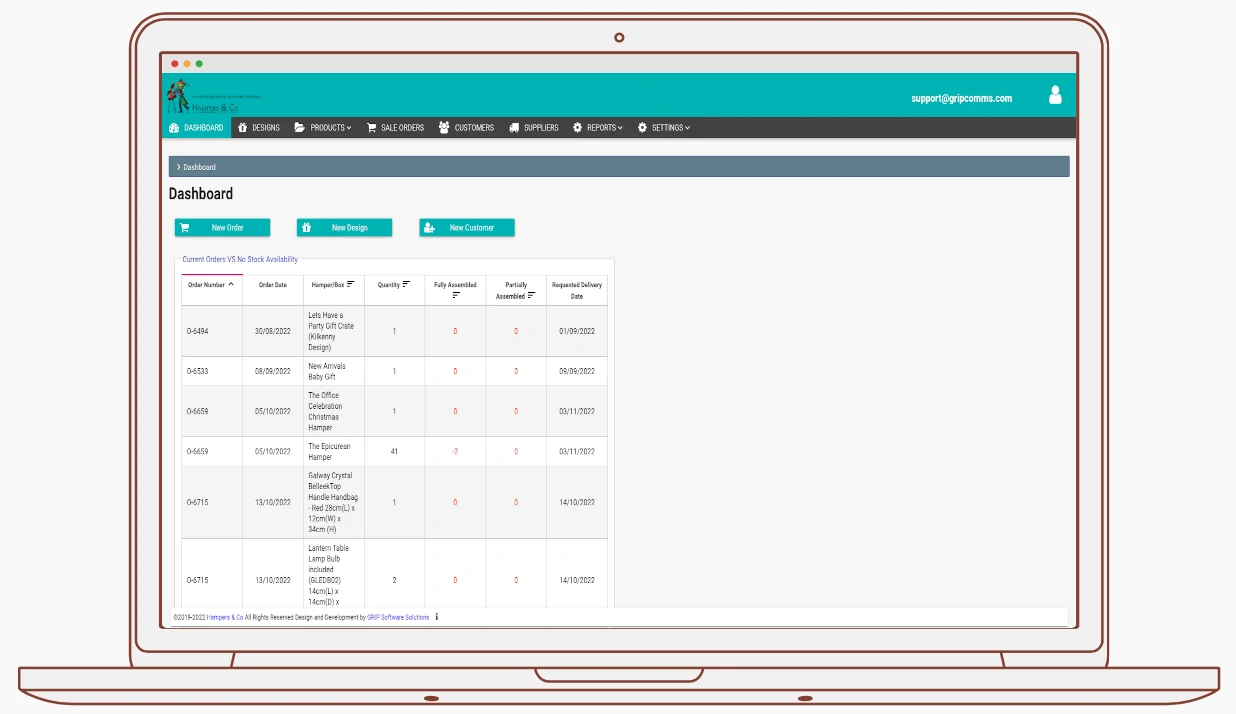Click the Hamper/Box sort icon
This screenshot has height=714, width=1236.
[x=351, y=284]
